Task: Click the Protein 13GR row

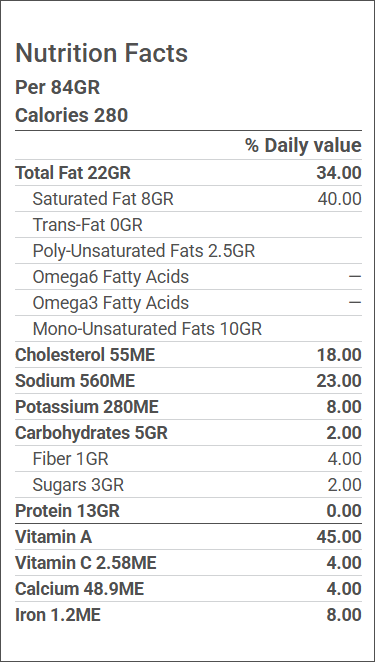Action: (x=188, y=511)
